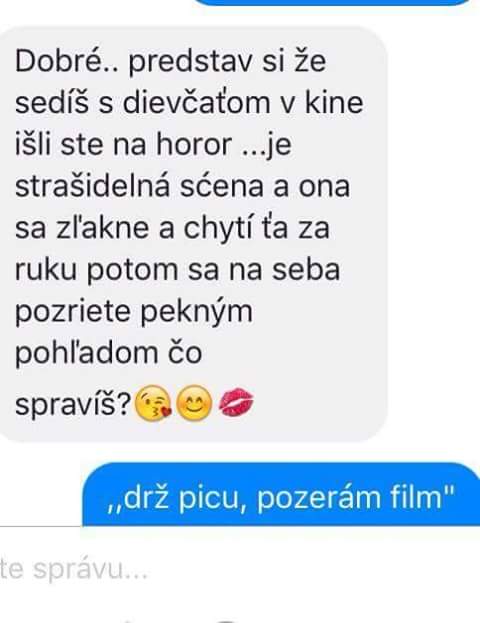Click the word 'strašidelná' in gray message
The width and height of the screenshot is (480, 623).
[93, 186]
